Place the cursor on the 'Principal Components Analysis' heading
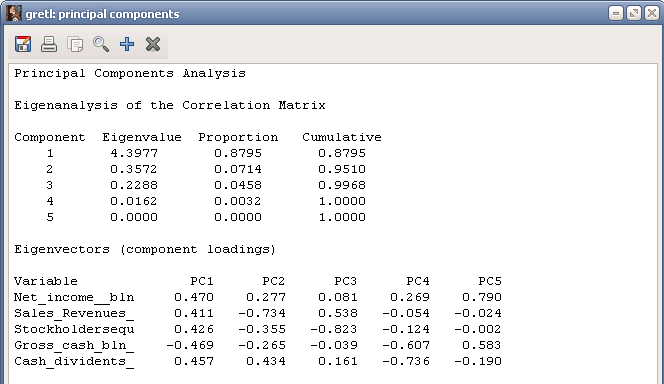The height and width of the screenshot is (384, 664). click(x=130, y=73)
